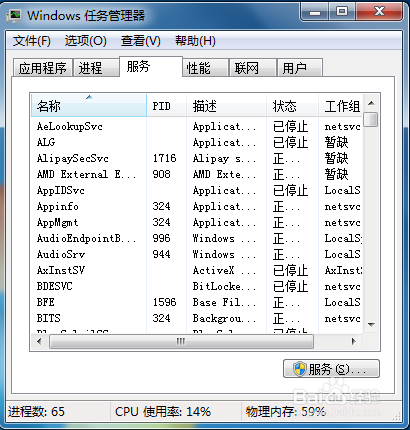Select the AppMgmt service row

pyautogui.click(x=197, y=222)
